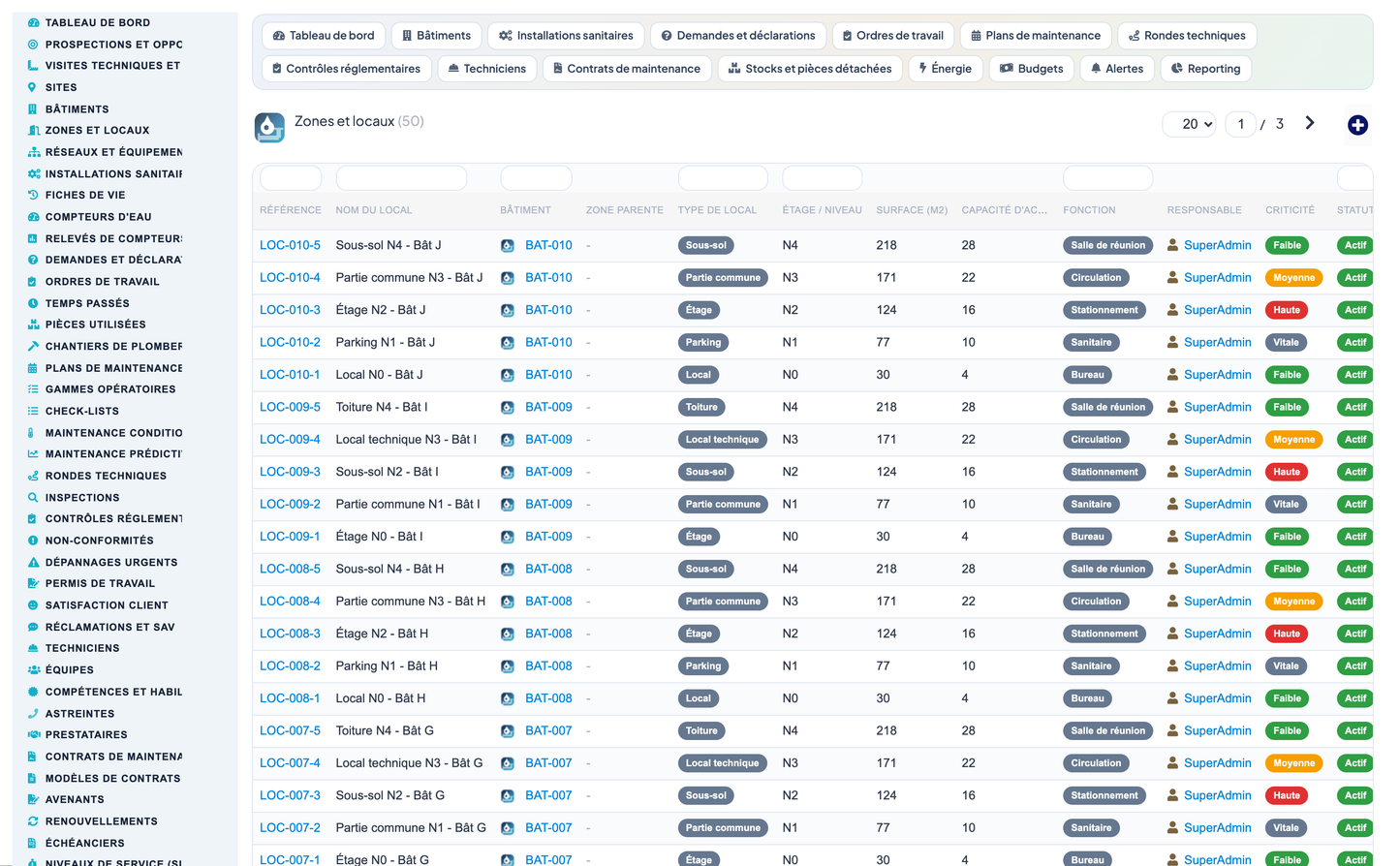The image size is (1400, 866).
Task: Click user icon in LOC-008-3 row
Action: [1172, 634]
